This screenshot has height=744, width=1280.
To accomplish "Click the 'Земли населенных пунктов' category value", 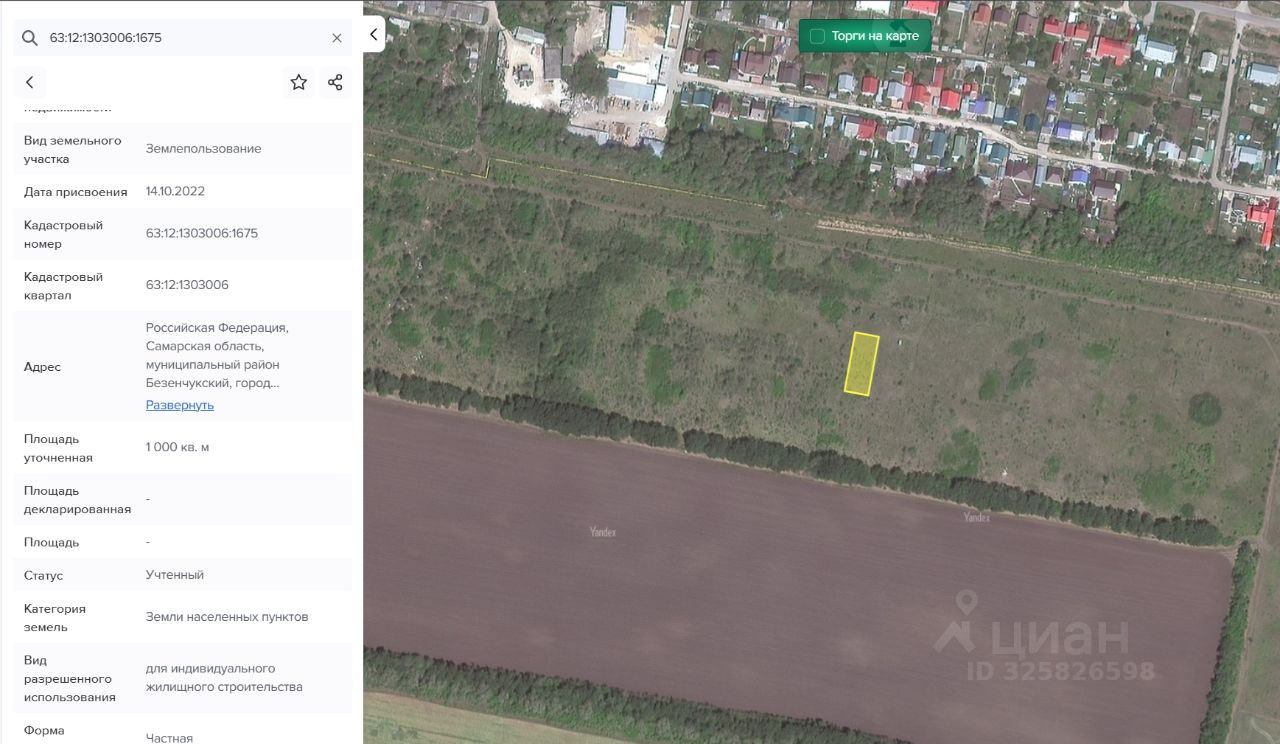I will pyautogui.click(x=227, y=617).
